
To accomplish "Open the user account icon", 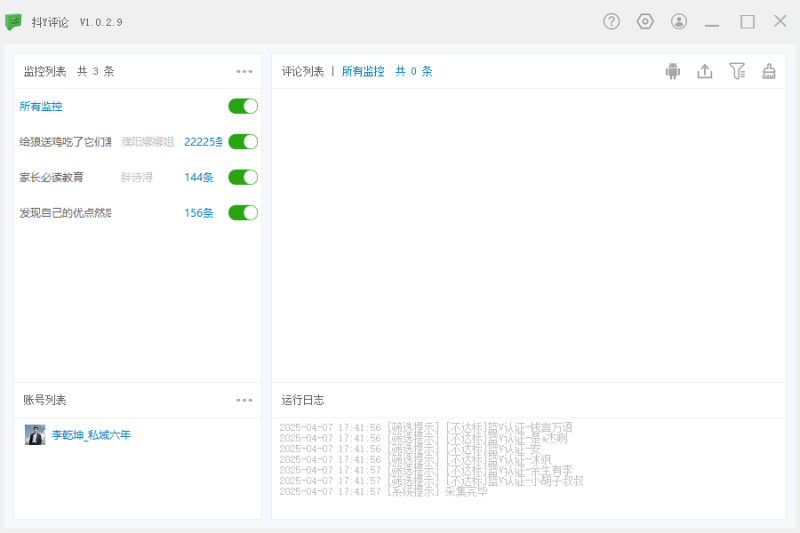I will point(679,21).
